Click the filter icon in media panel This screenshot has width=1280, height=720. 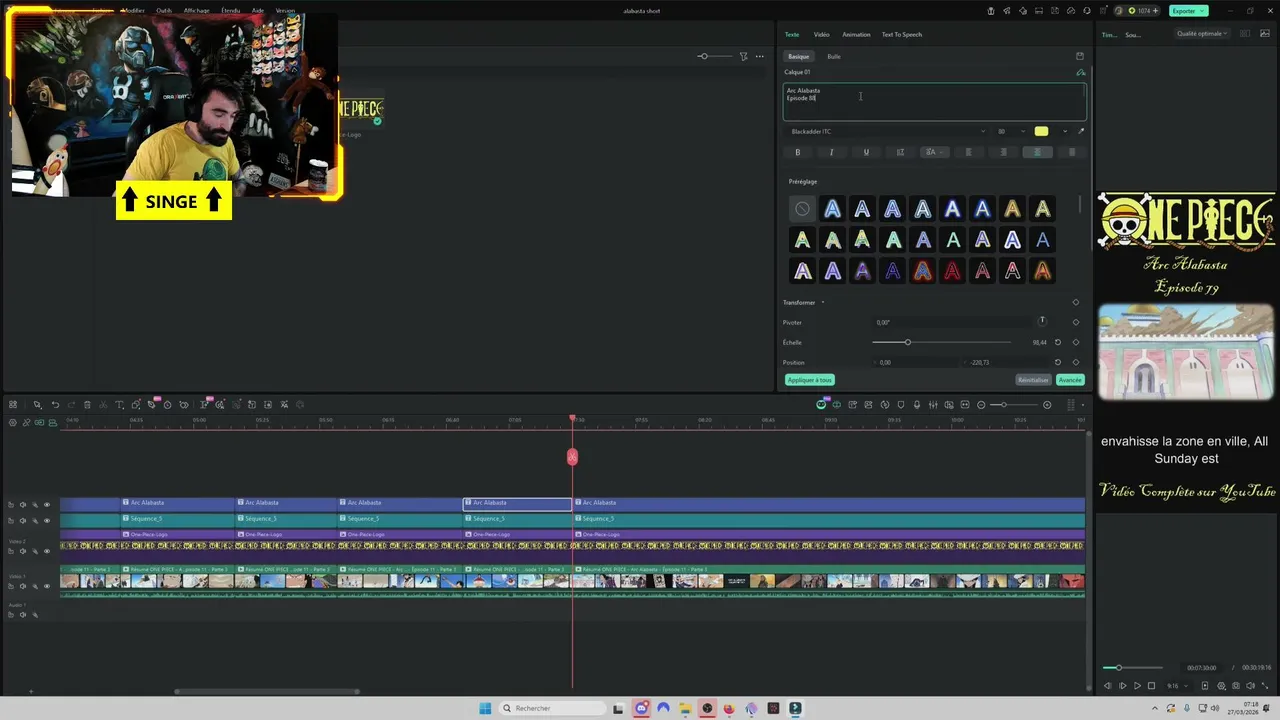(x=744, y=56)
